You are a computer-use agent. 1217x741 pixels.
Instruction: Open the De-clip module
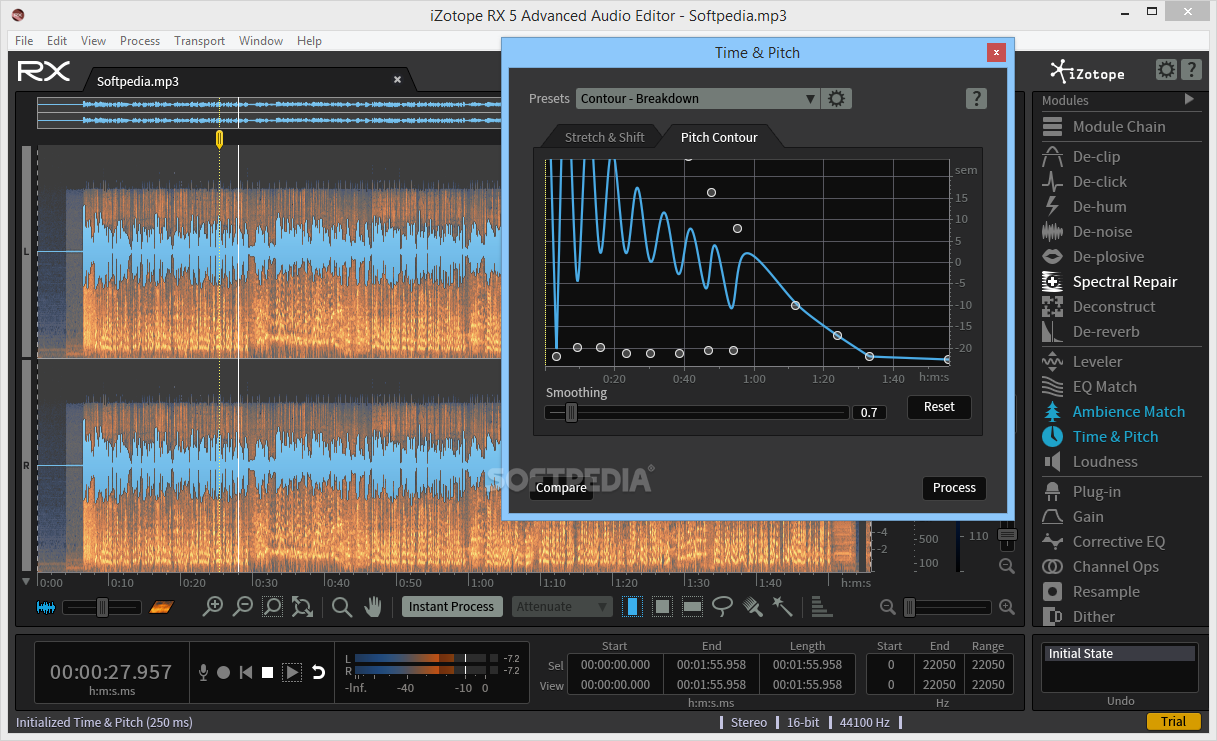1095,157
